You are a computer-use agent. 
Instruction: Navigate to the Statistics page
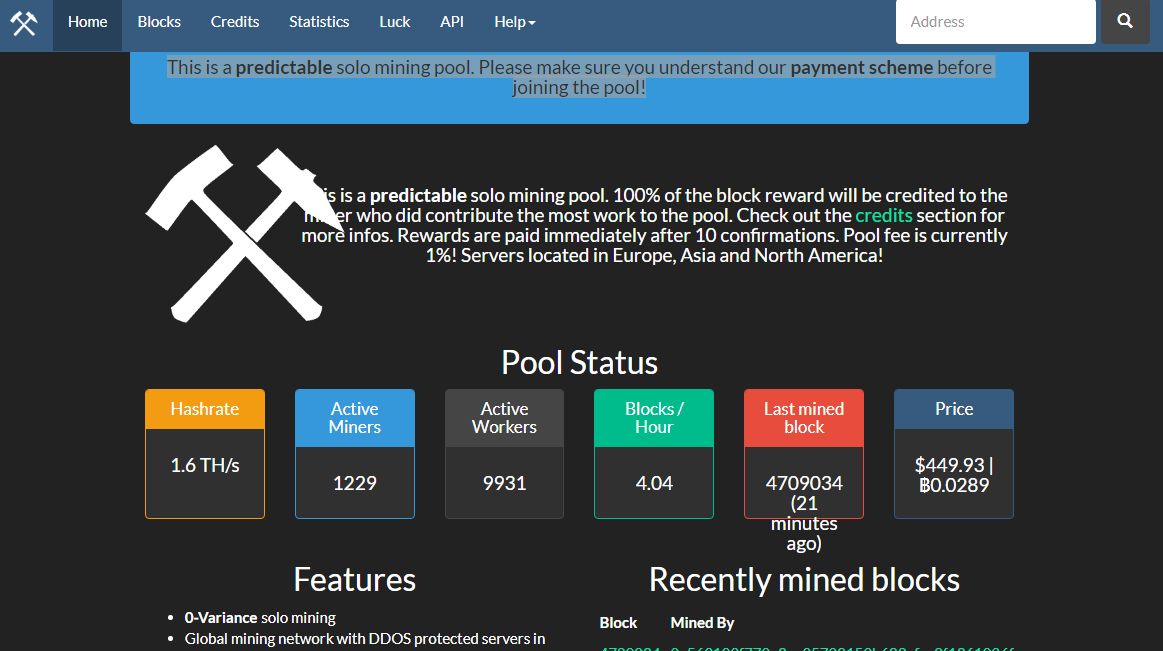click(x=319, y=22)
